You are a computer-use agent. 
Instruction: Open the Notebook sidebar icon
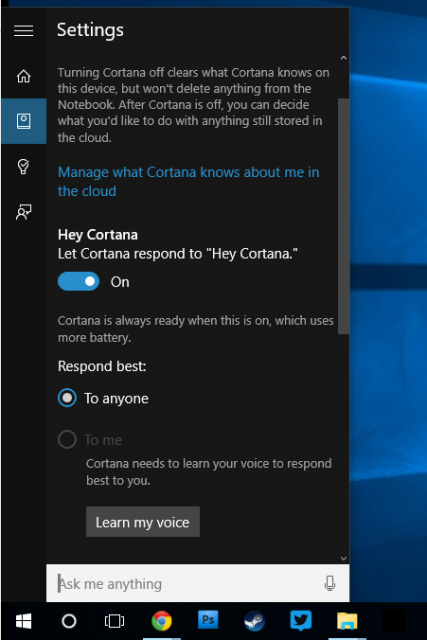[x=24, y=121]
